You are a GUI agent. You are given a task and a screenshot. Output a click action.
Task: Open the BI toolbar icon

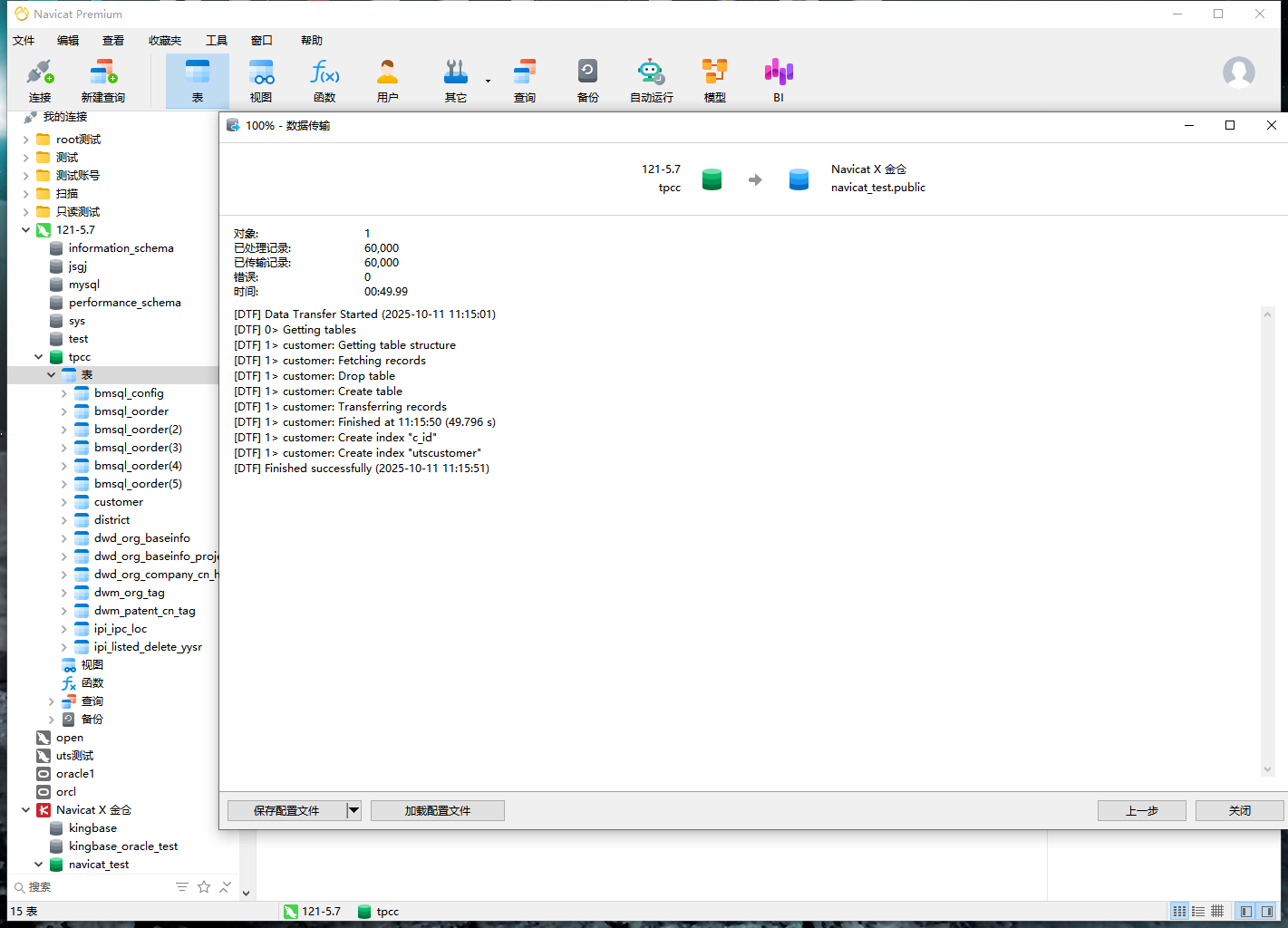coord(779,81)
